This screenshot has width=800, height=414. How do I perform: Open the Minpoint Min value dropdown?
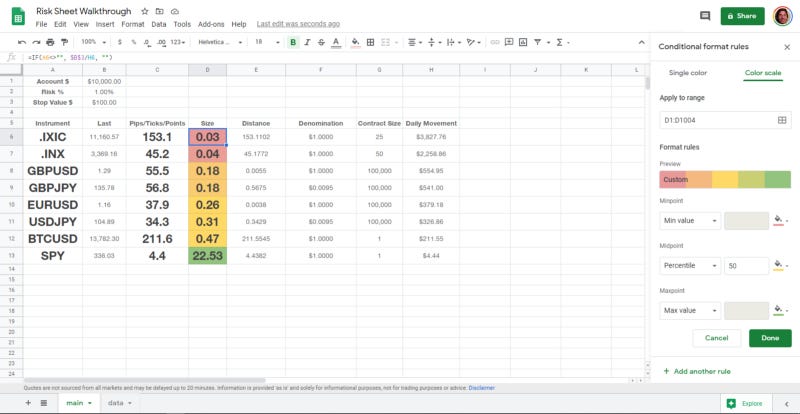coord(690,221)
